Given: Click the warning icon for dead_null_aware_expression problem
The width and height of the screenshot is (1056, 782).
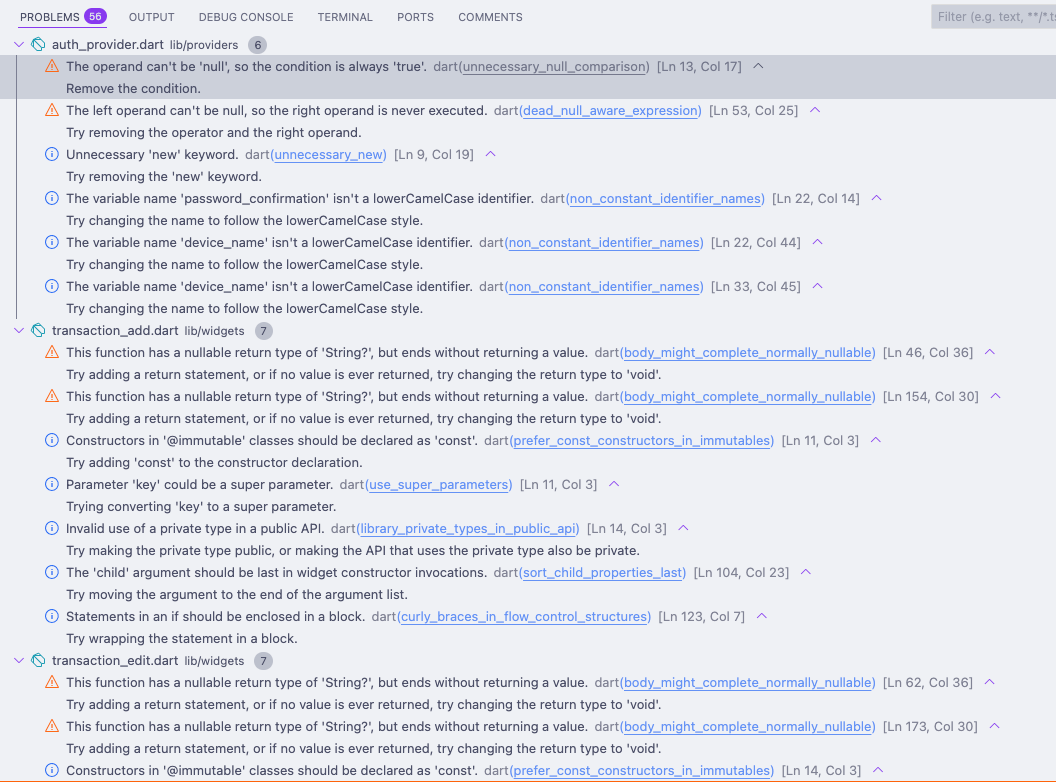Looking at the screenshot, I should click(52, 111).
